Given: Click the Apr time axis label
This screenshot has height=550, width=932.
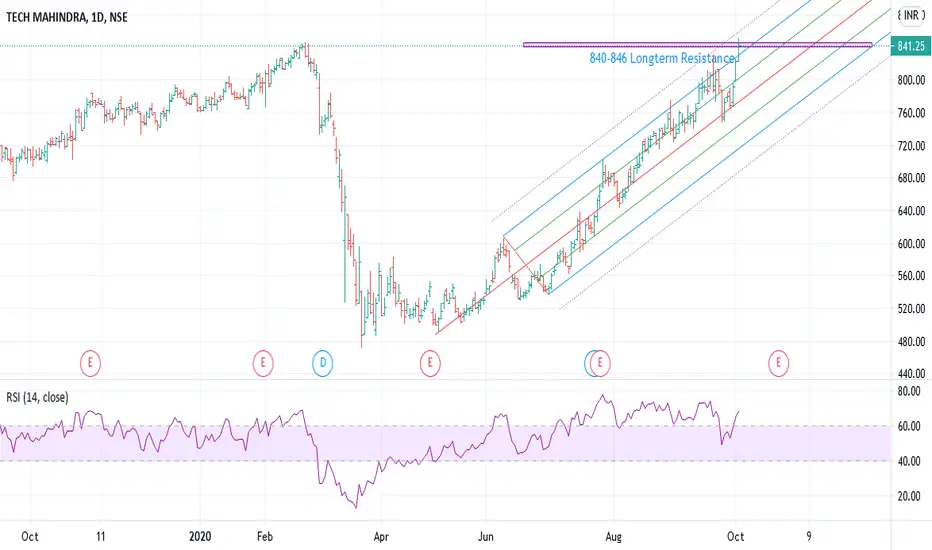Looking at the screenshot, I should [x=381, y=536].
